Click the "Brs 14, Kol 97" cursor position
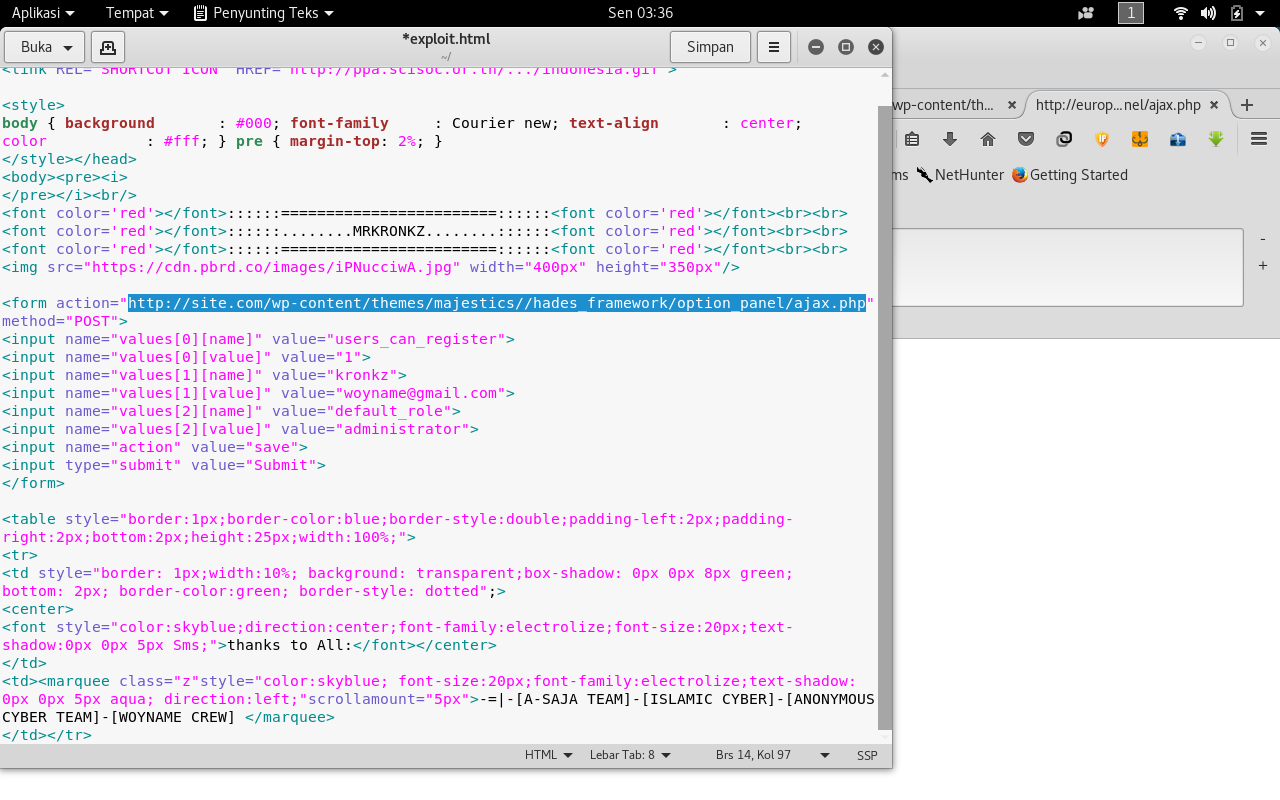 [x=754, y=755]
